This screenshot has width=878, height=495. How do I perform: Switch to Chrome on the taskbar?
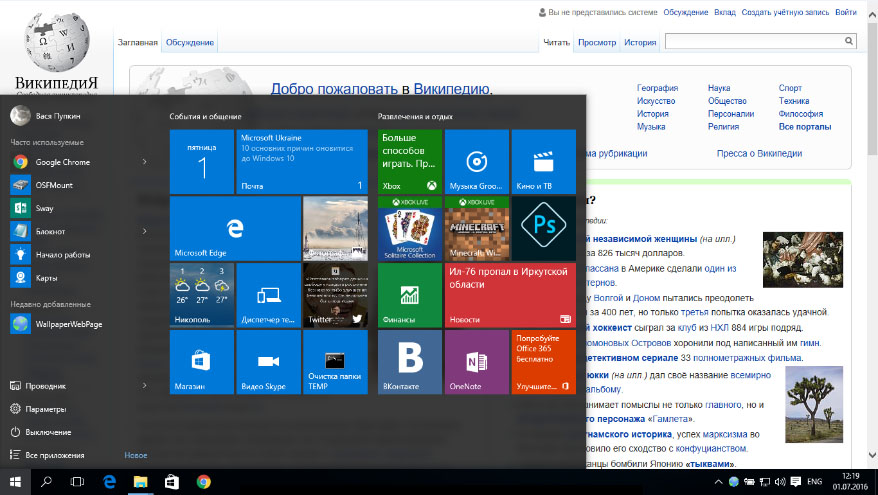(x=203, y=482)
